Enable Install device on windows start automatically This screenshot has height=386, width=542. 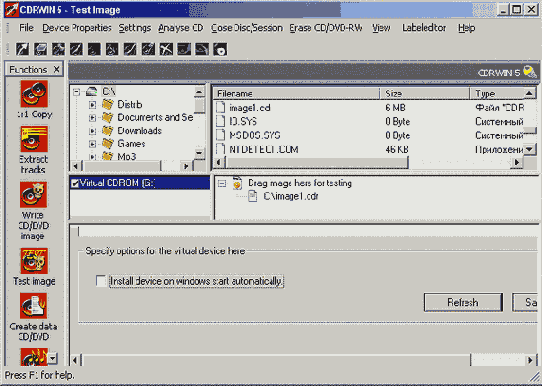click(x=101, y=281)
